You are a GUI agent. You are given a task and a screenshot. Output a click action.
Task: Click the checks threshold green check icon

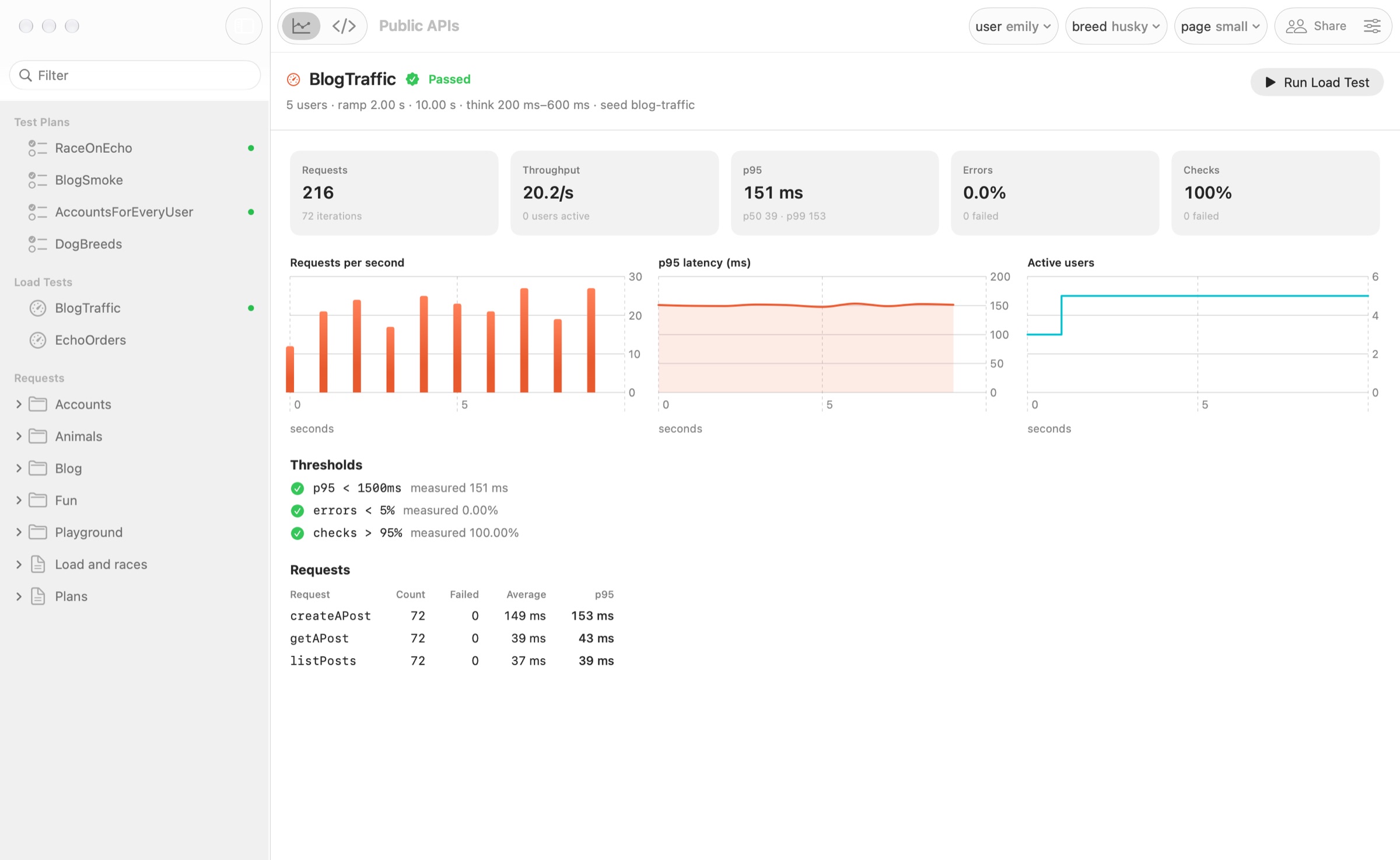point(297,533)
